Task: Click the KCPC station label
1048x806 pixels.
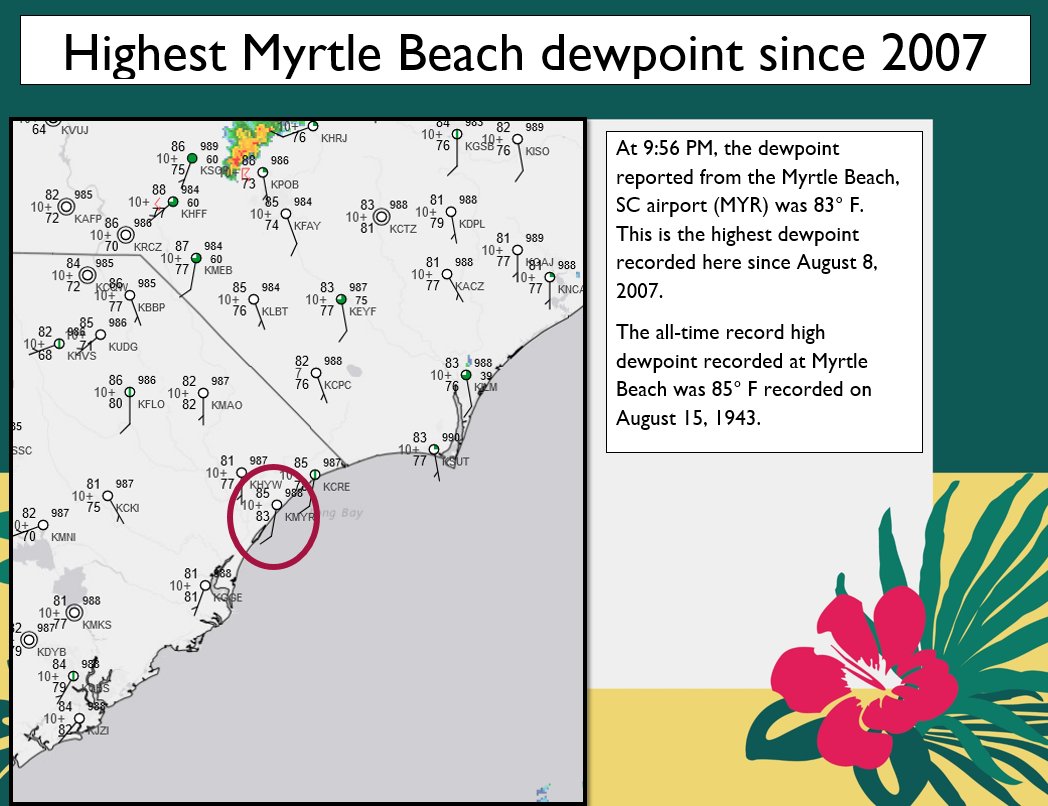Action: pyautogui.click(x=338, y=385)
